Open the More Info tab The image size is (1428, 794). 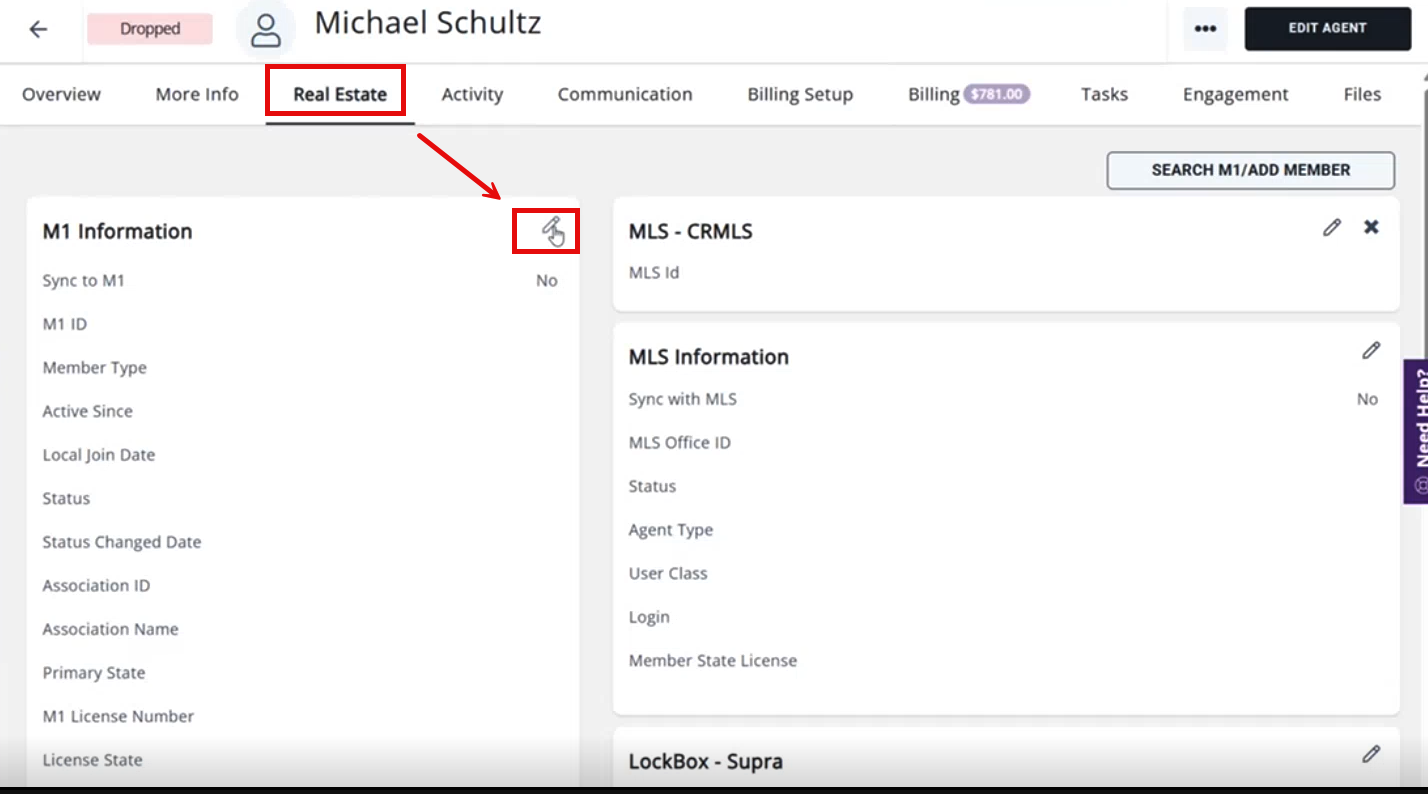coord(197,94)
